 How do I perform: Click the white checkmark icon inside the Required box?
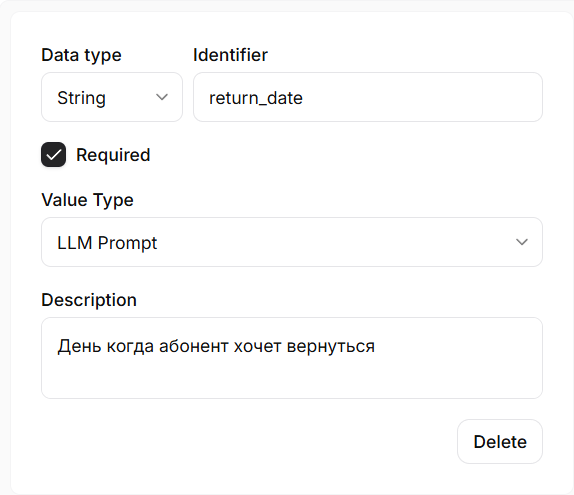pos(53,155)
